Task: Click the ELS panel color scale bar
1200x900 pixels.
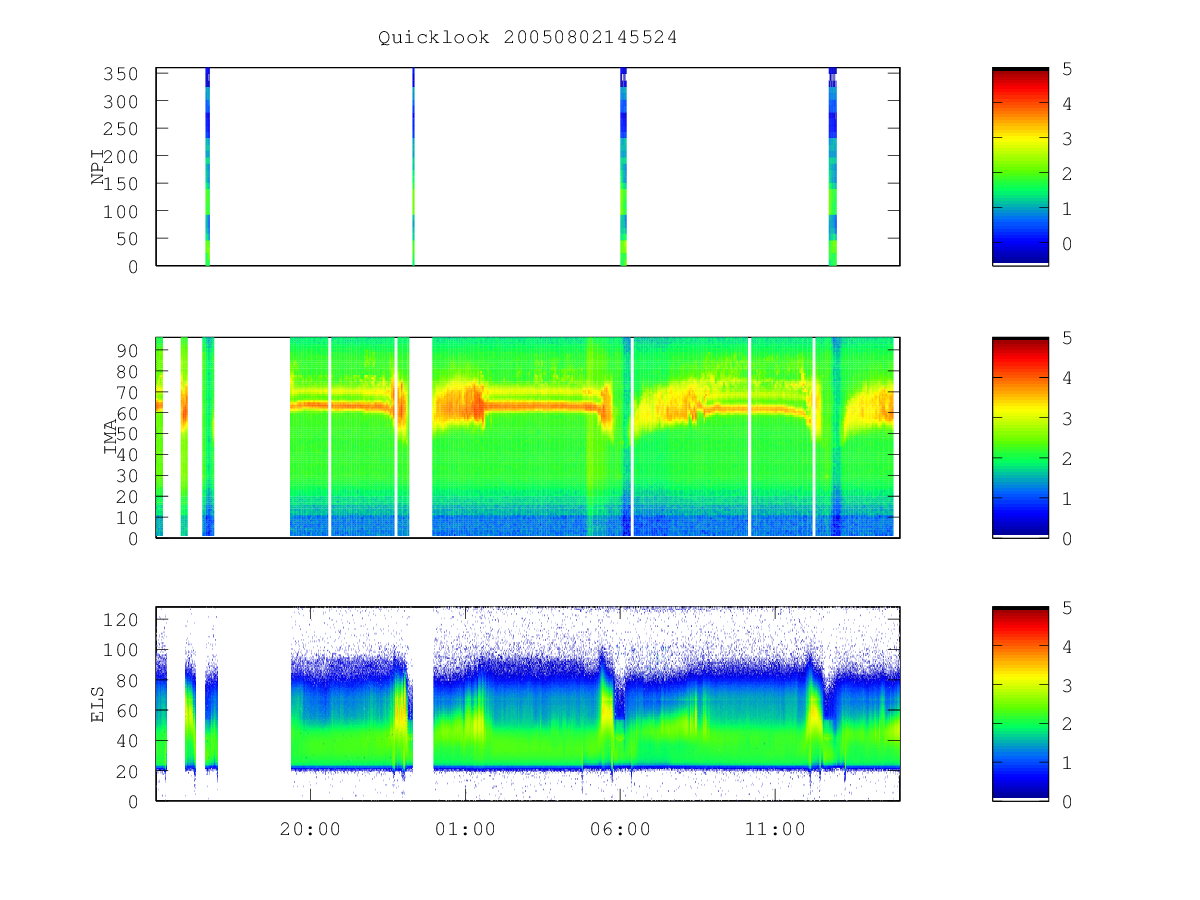Action: 1020,703
